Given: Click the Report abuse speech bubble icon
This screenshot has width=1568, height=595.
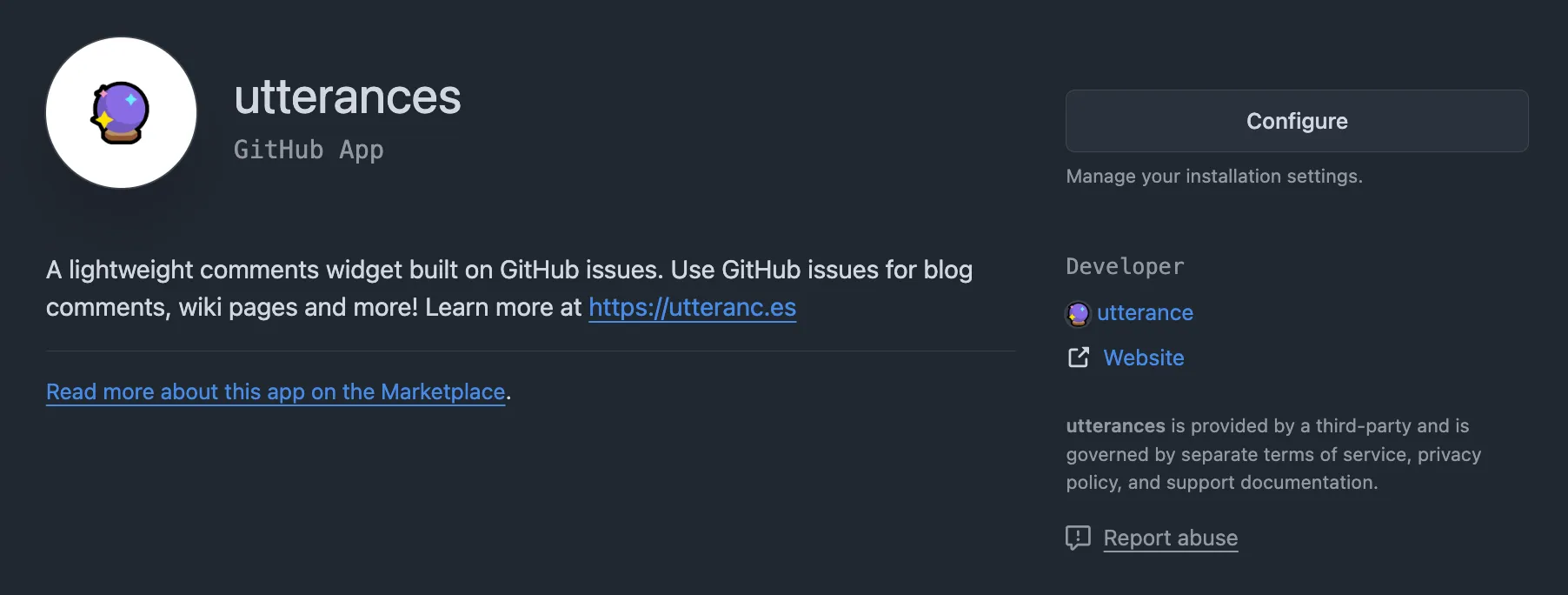Looking at the screenshot, I should pyautogui.click(x=1078, y=538).
